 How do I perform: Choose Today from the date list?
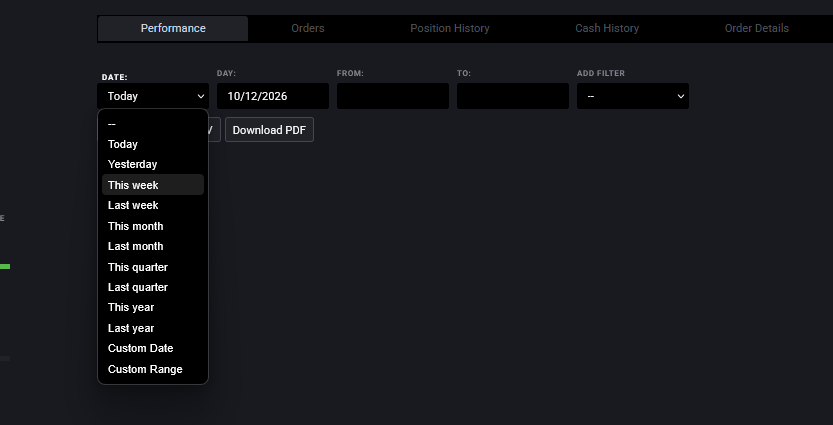coord(153,144)
